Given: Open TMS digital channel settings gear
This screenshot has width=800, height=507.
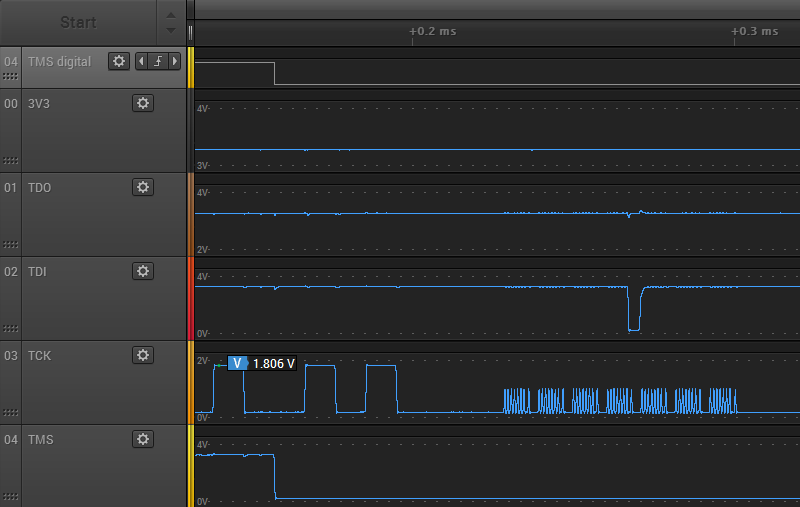Looking at the screenshot, I should 118,61.
